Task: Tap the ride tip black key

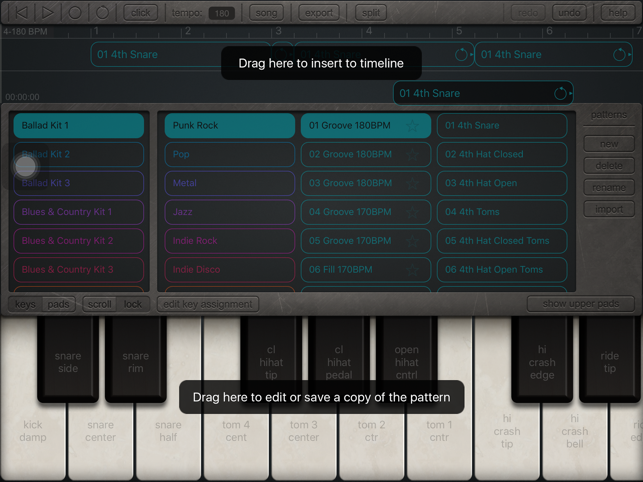Action: 610,359
